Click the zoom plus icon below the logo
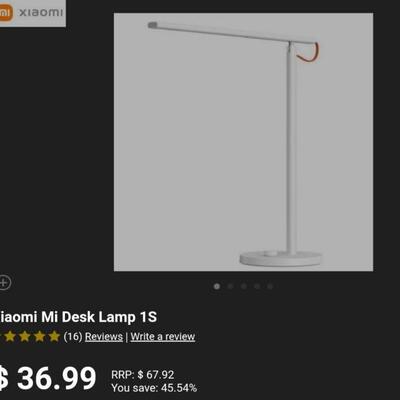The height and width of the screenshot is (400, 400). (4, 283)
